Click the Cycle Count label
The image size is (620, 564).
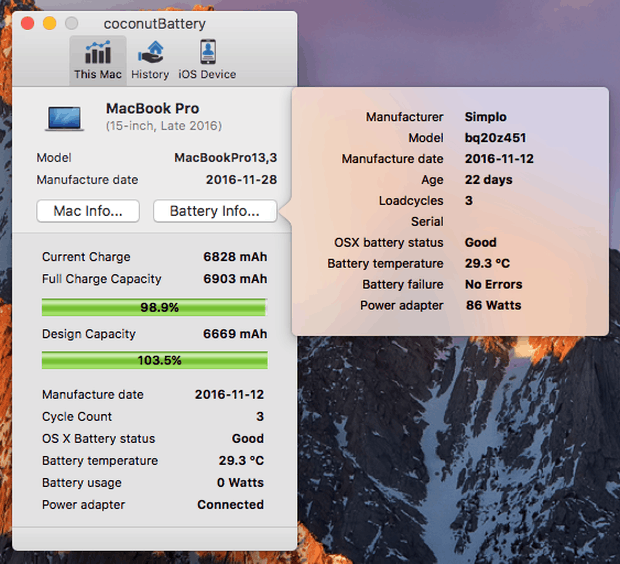pyautogui.click(x=77, y=416)
